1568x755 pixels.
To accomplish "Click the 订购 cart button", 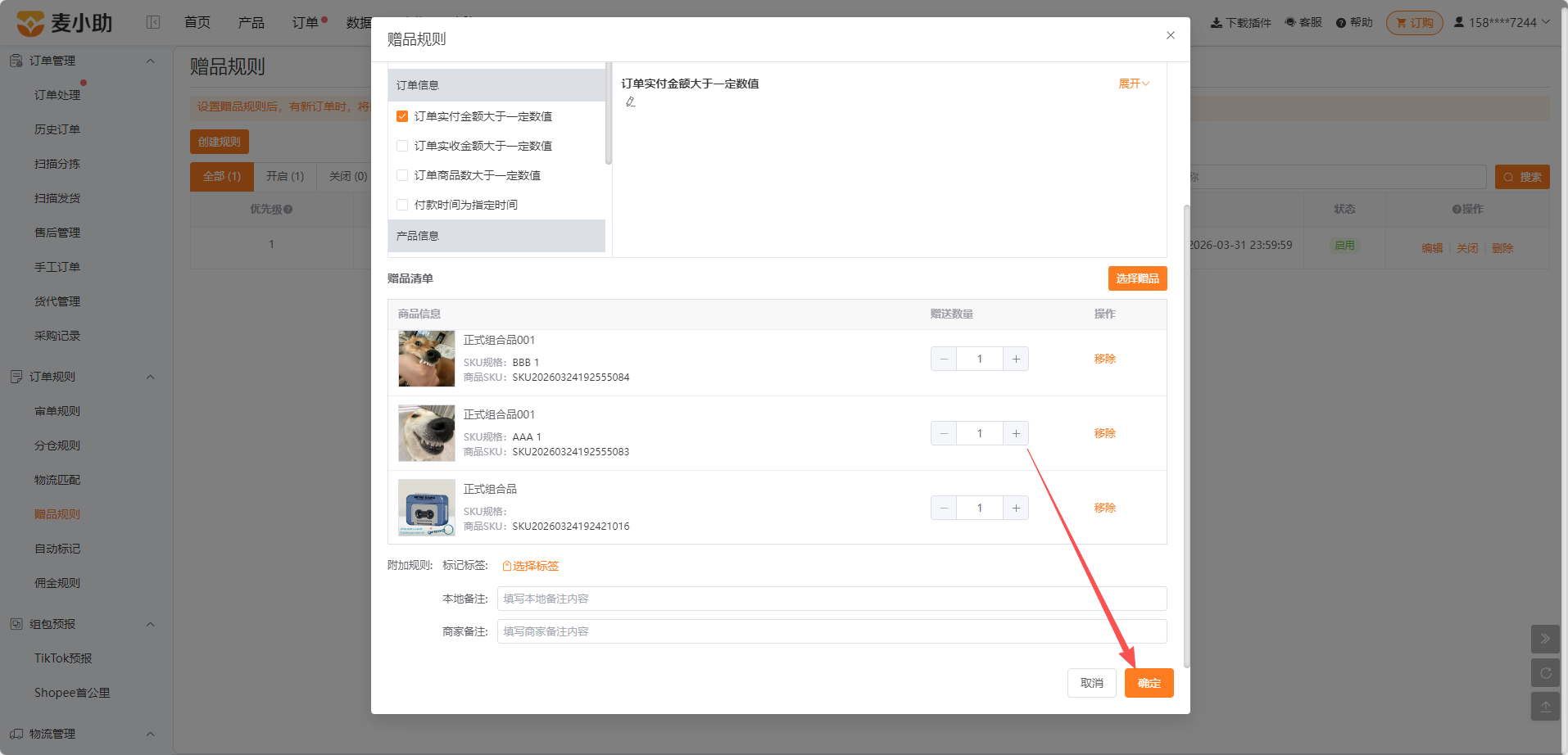I will pos(1415,23).
